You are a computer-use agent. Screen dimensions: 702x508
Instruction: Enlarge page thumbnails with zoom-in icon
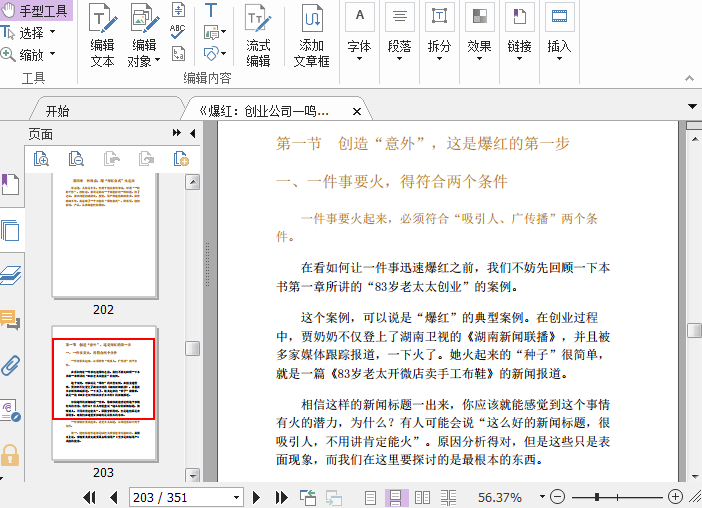pos(41,158)
